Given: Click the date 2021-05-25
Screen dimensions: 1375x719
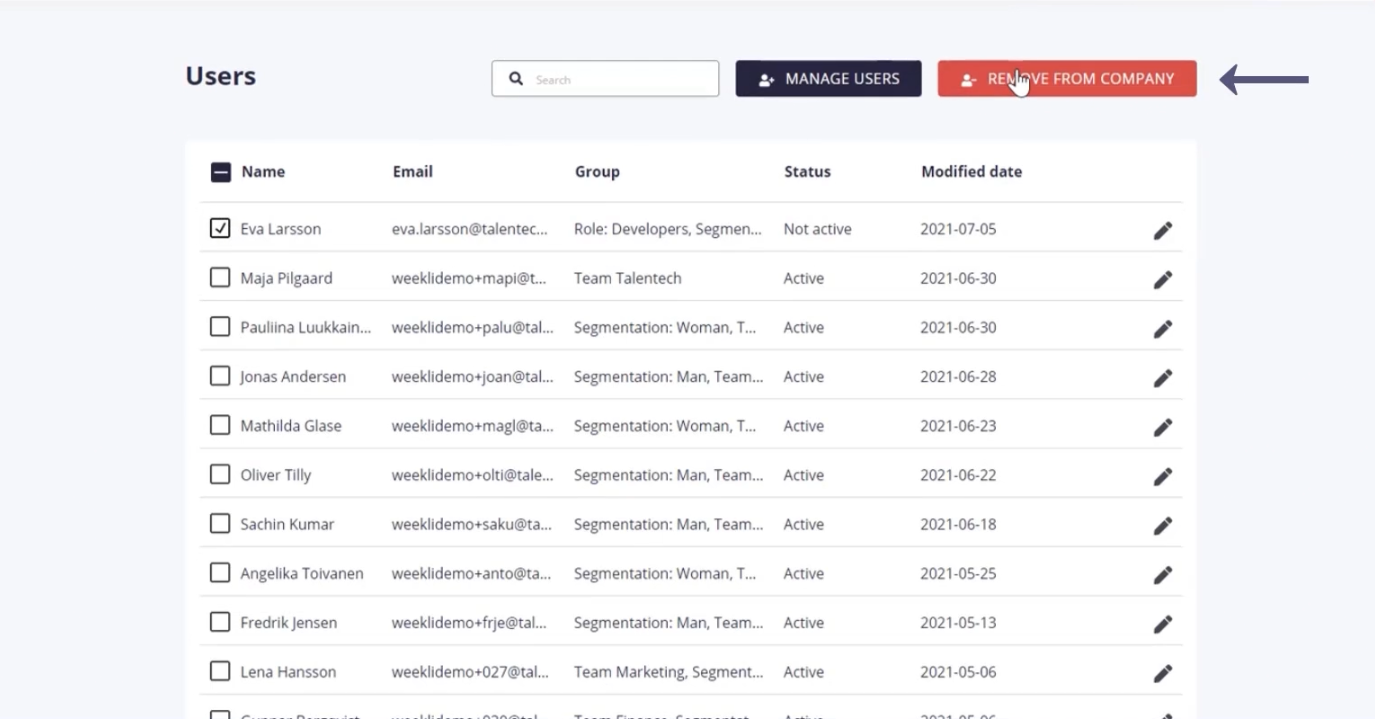Looking at the screenshot, I should click(958, 574).
